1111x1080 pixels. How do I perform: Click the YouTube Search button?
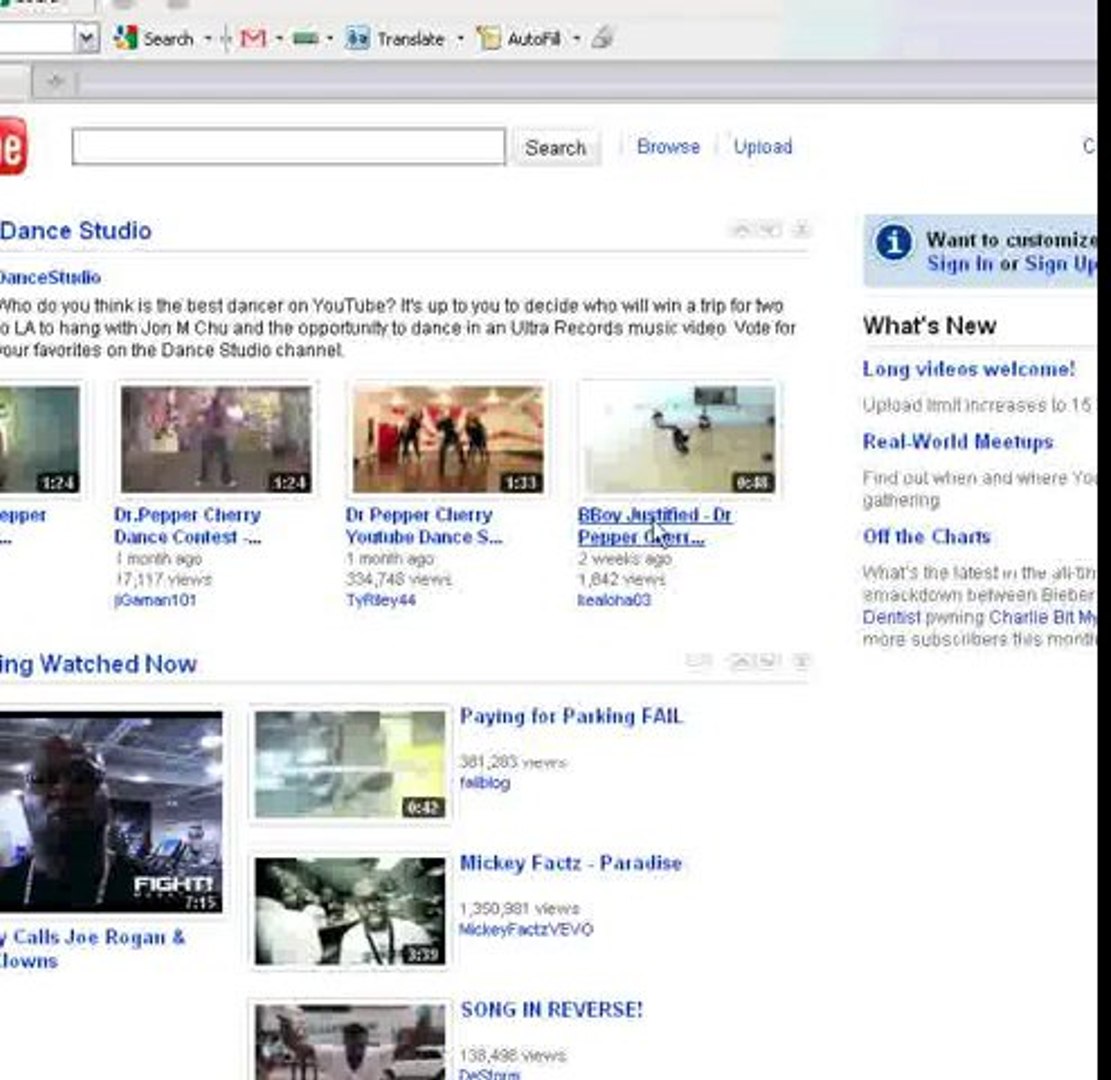coord(556,147)
